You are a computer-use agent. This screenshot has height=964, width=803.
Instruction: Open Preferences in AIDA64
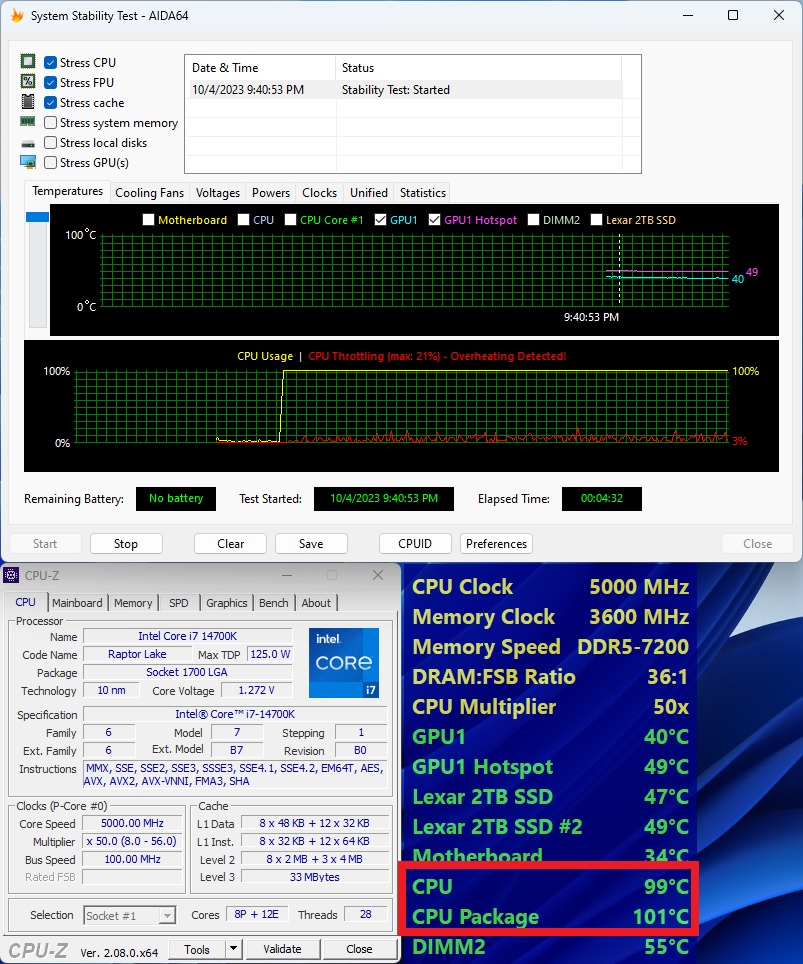(x=496, y=543)
